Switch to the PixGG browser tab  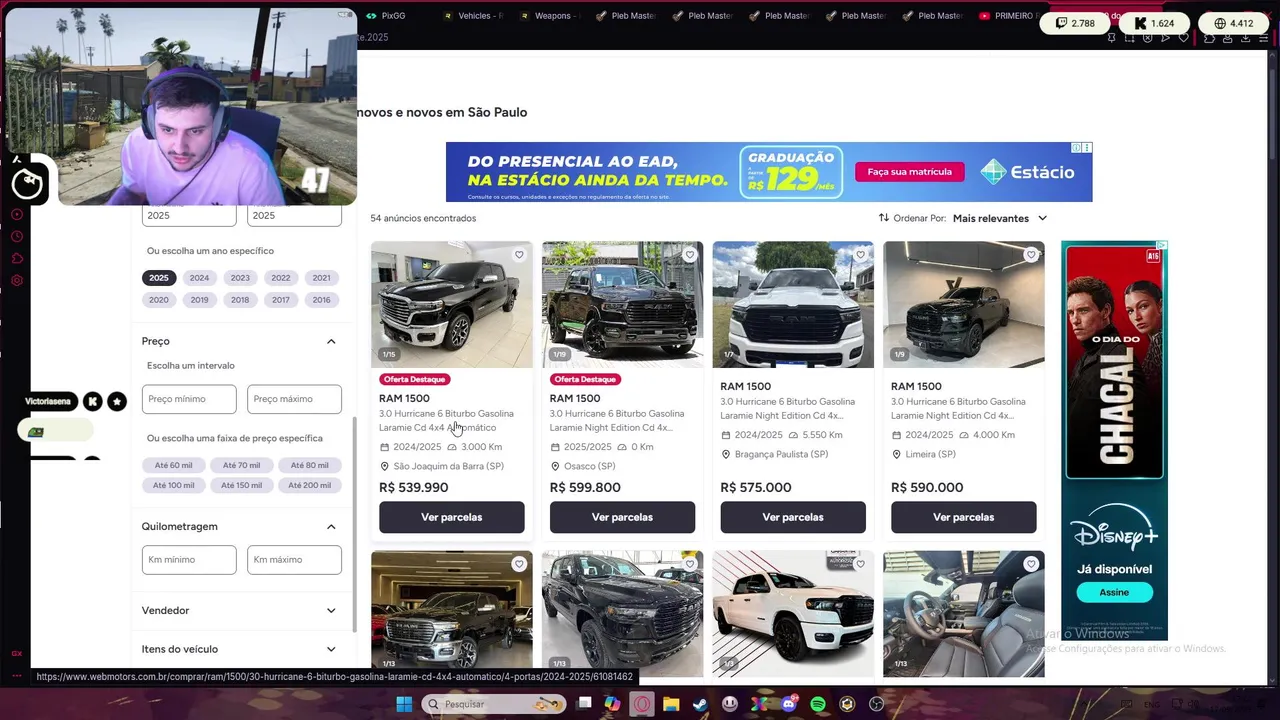[x=386, y=16]
